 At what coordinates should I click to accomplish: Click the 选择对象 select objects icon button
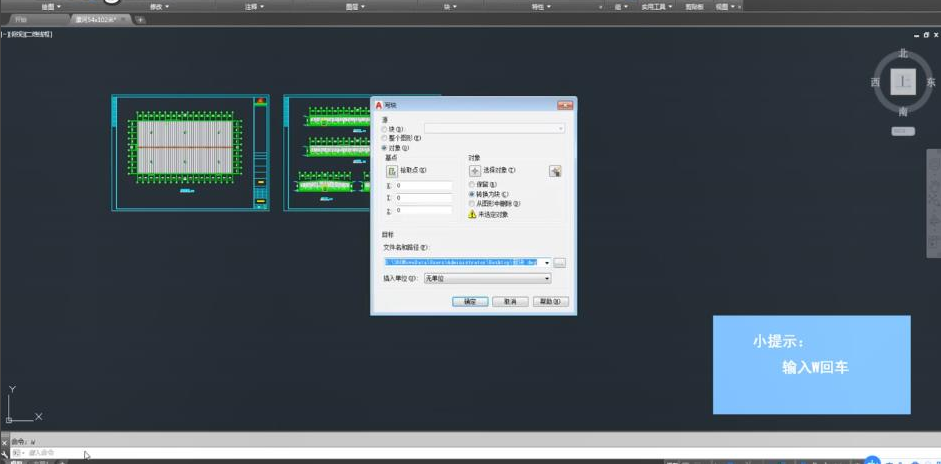click(475, 171)
